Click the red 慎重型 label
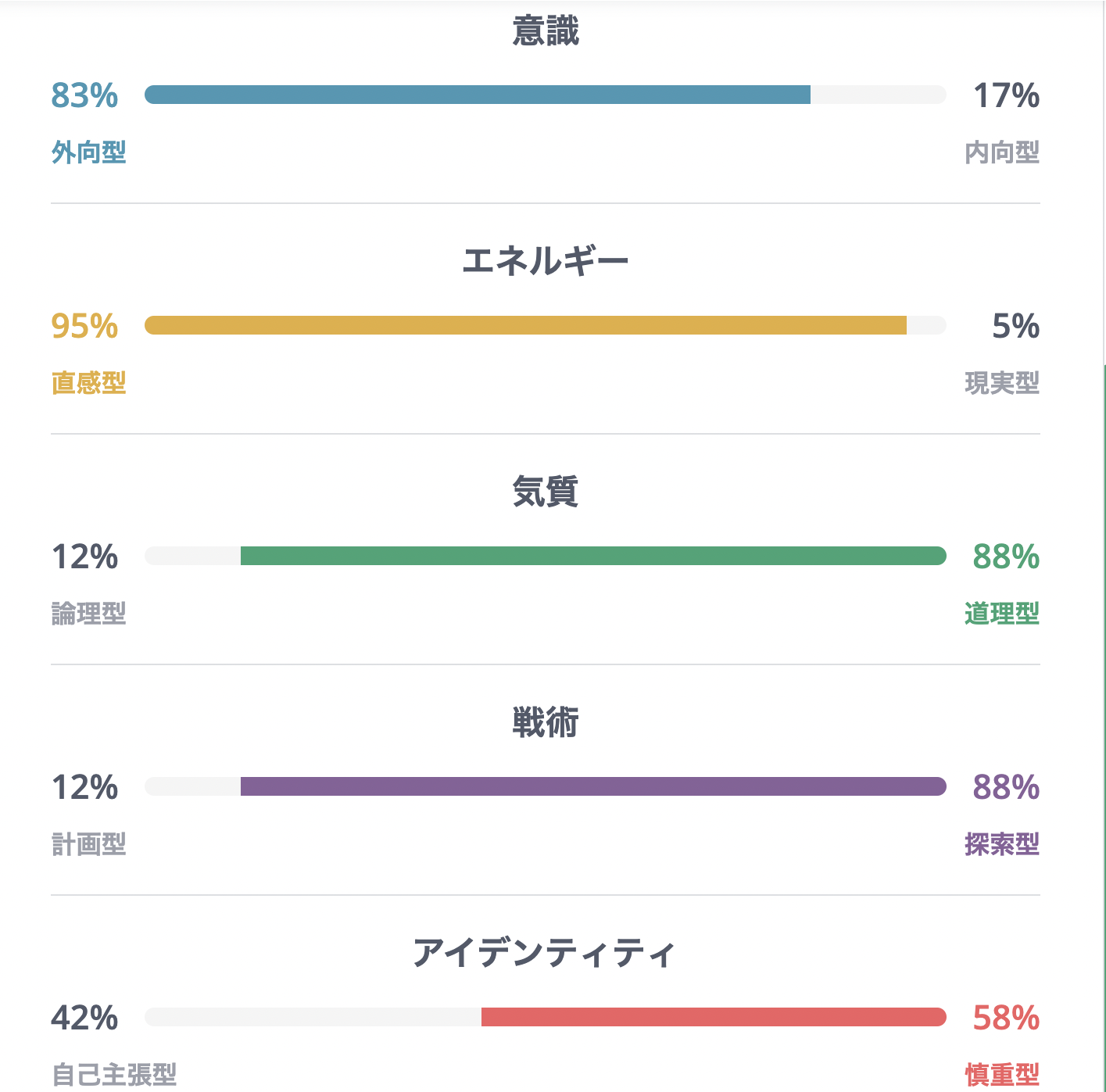The width and height of the screenshot is (1106, 1092). [x=1002, y=1075]
